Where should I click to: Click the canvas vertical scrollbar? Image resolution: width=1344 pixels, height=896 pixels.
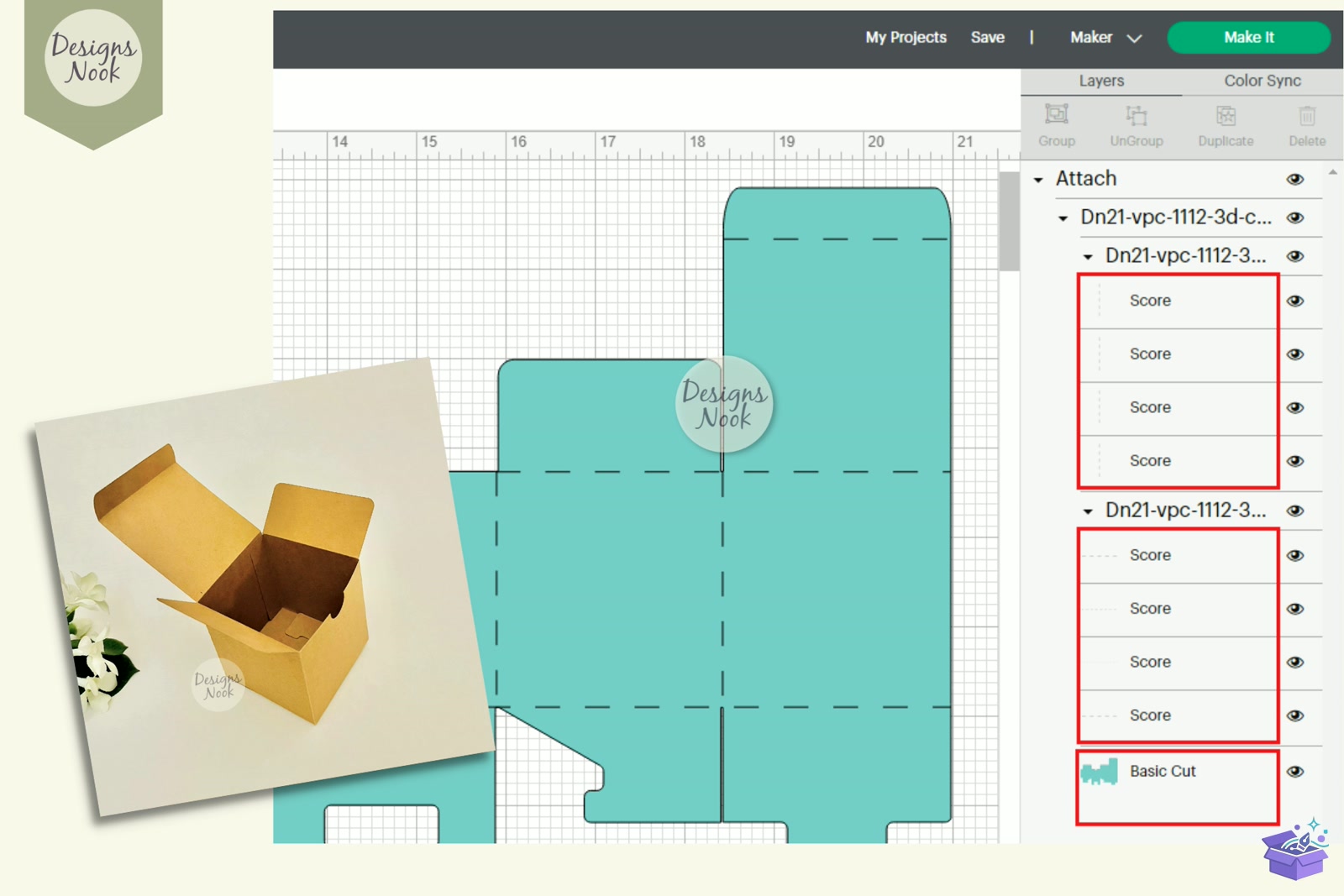(1009, 222)
